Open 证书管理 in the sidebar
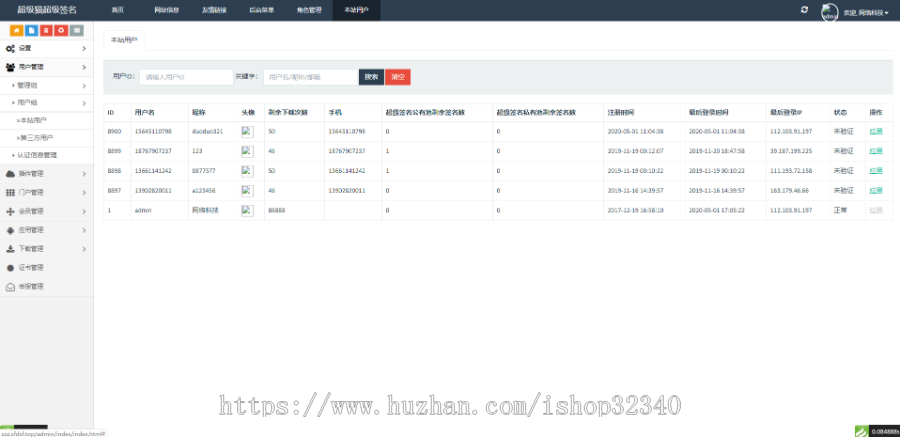This screenshot has width=900, height=437. [x=31, y=267]
